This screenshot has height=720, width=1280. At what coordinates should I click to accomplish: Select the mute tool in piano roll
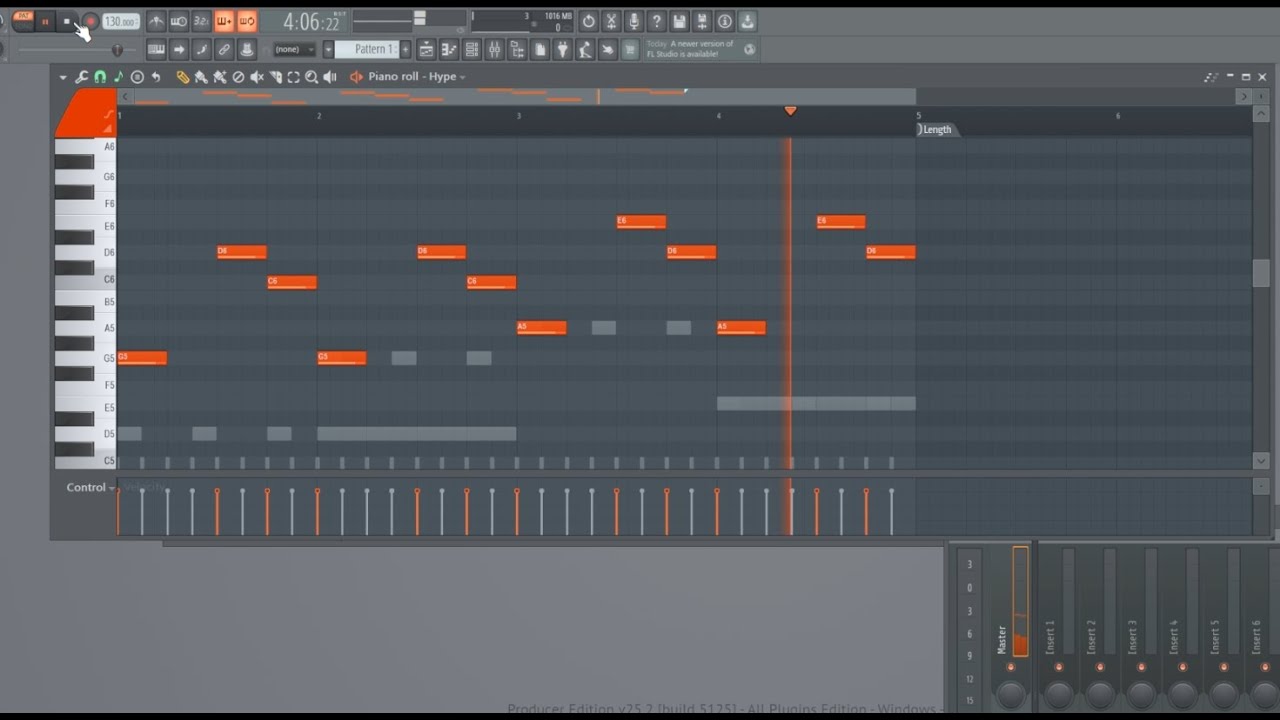point(257,77)
